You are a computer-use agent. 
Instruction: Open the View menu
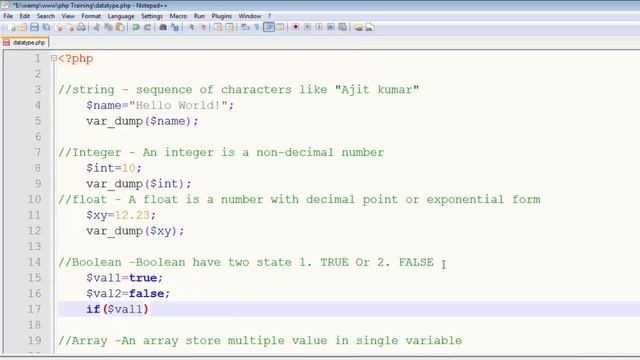68,16
